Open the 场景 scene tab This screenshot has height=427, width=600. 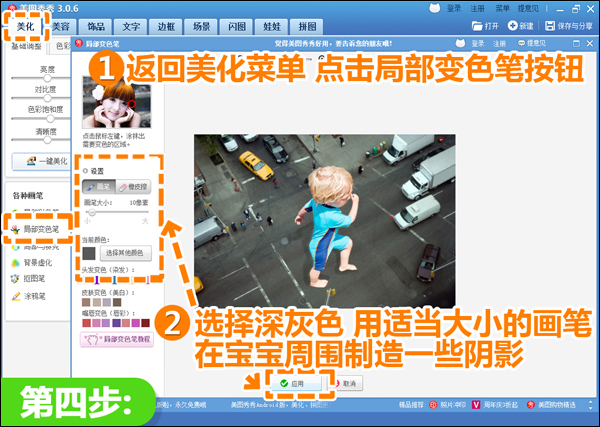pos(201,26)
